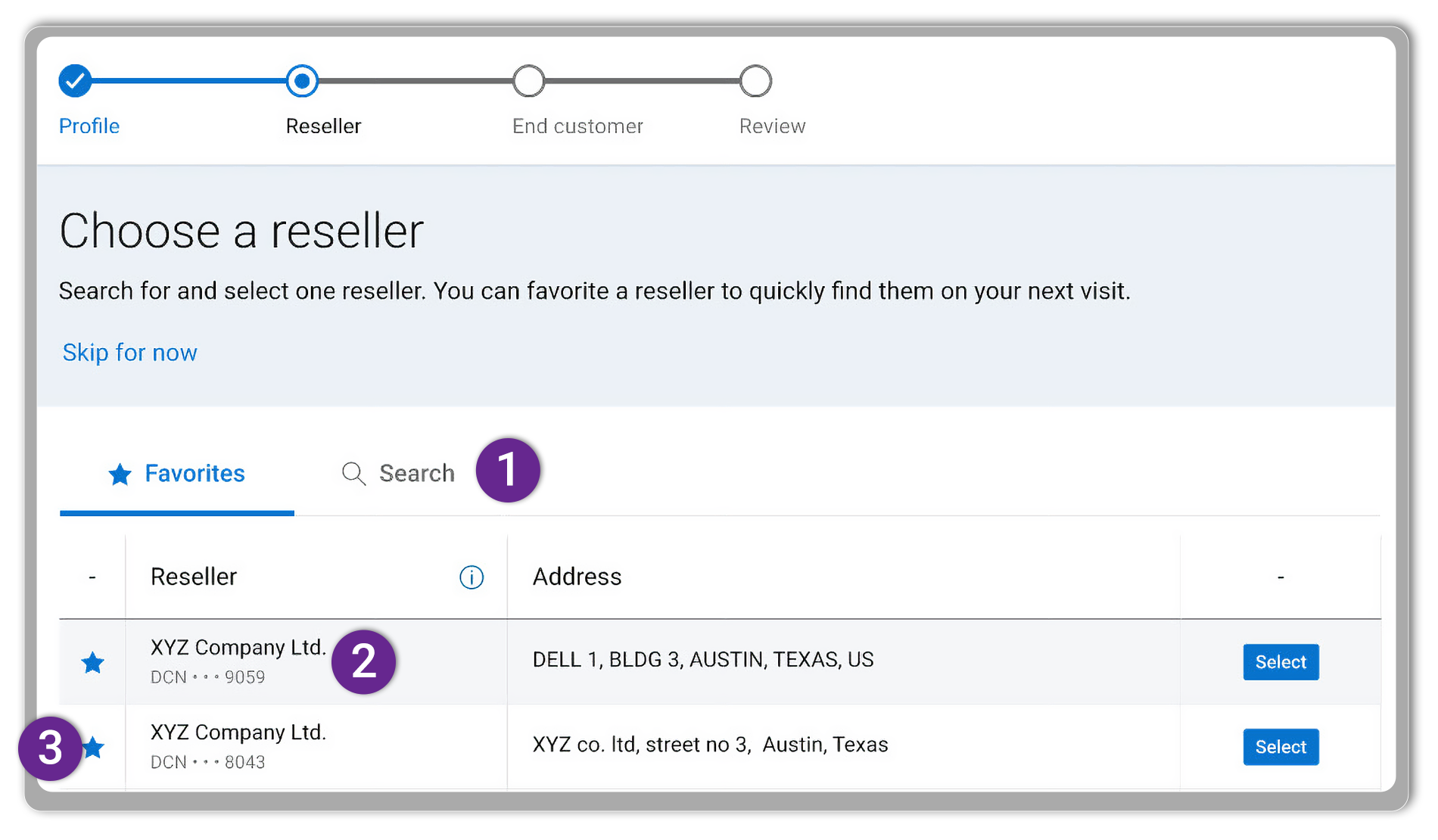Viewport: 1438px width, 840px height.
Task: Go back to the Profile step label
Action: coord(89,126)
